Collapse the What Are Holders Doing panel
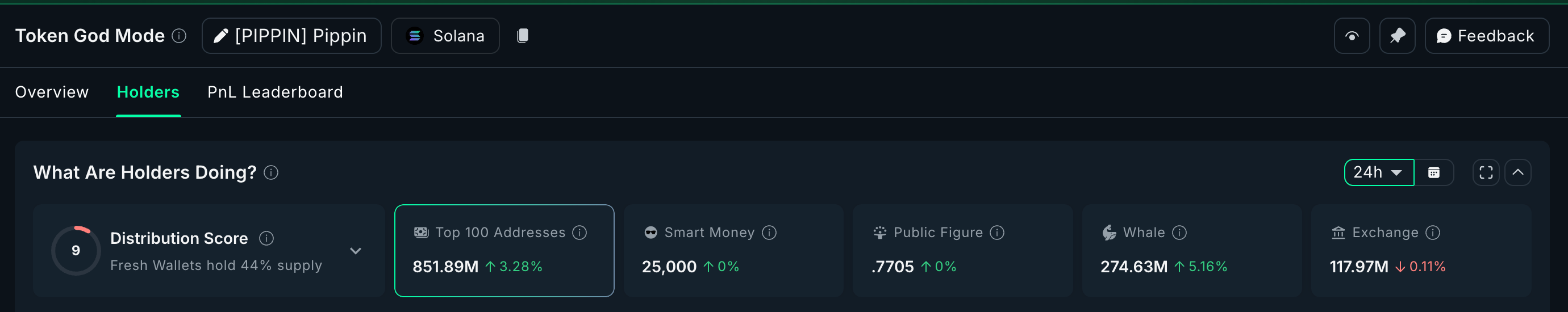 click(1517, 172)
